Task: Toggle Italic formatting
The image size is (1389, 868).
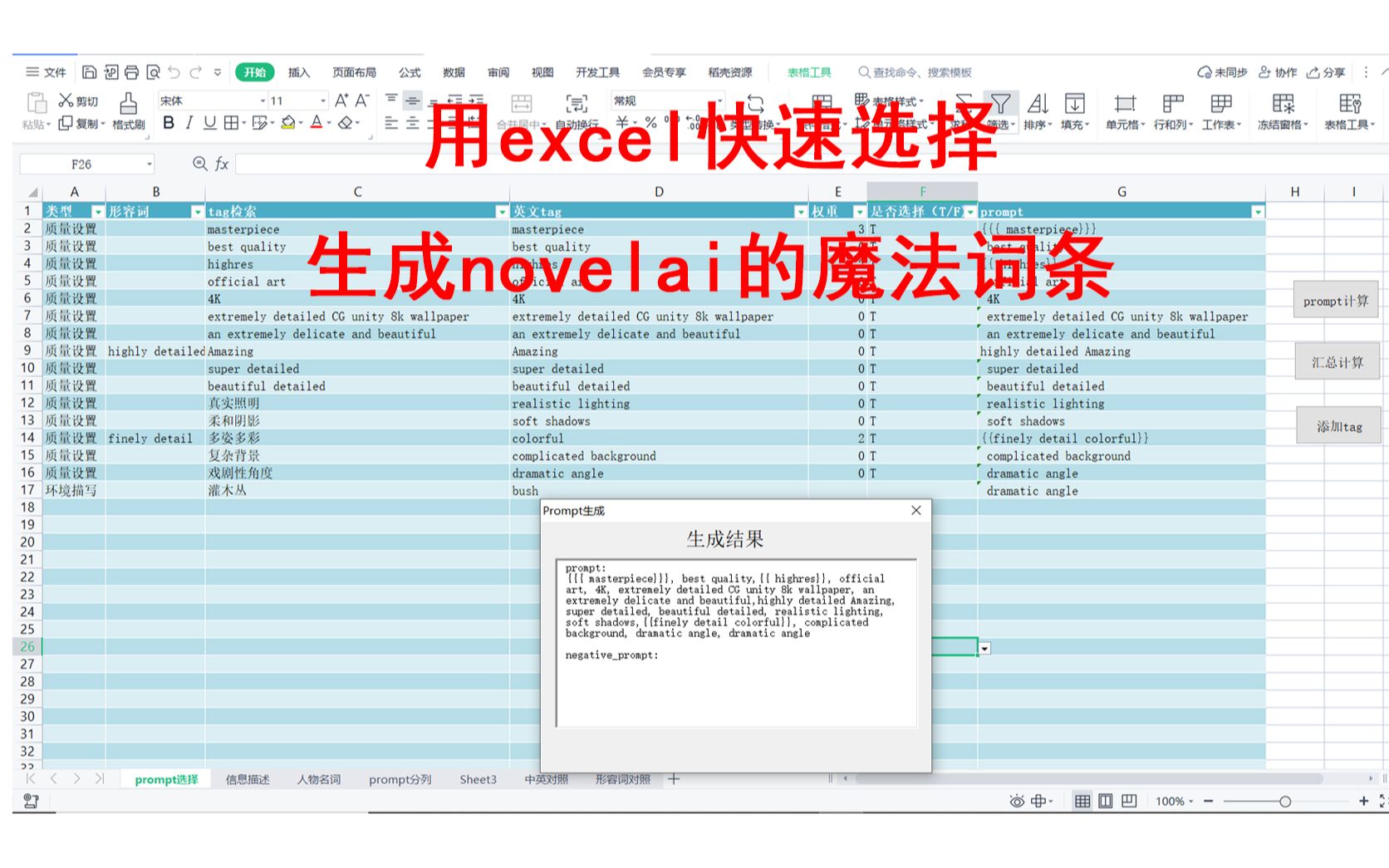Action: [189, 123]
